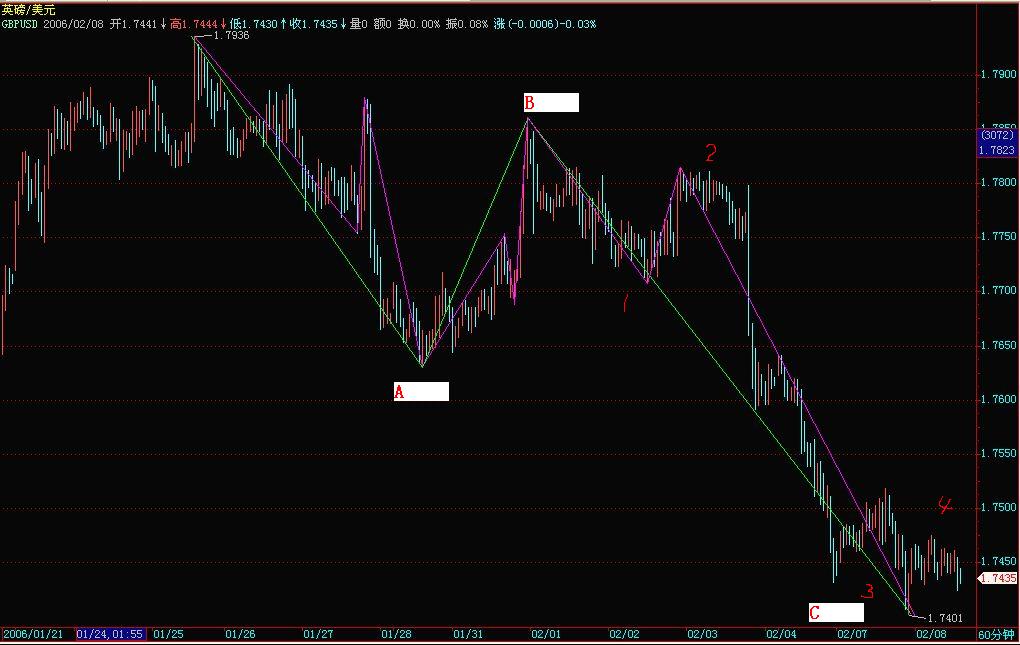Click the 1.7800 price axis label
1020x645 pixels.
coord(998,183)
